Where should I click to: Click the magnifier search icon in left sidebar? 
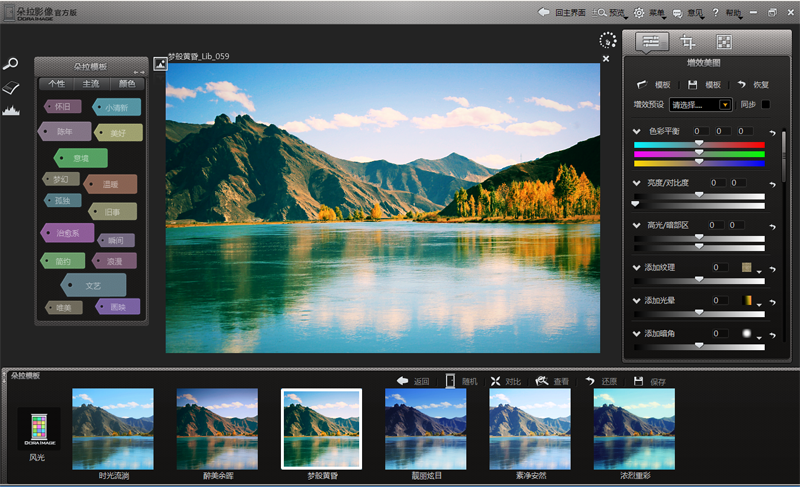pos(11,64)
